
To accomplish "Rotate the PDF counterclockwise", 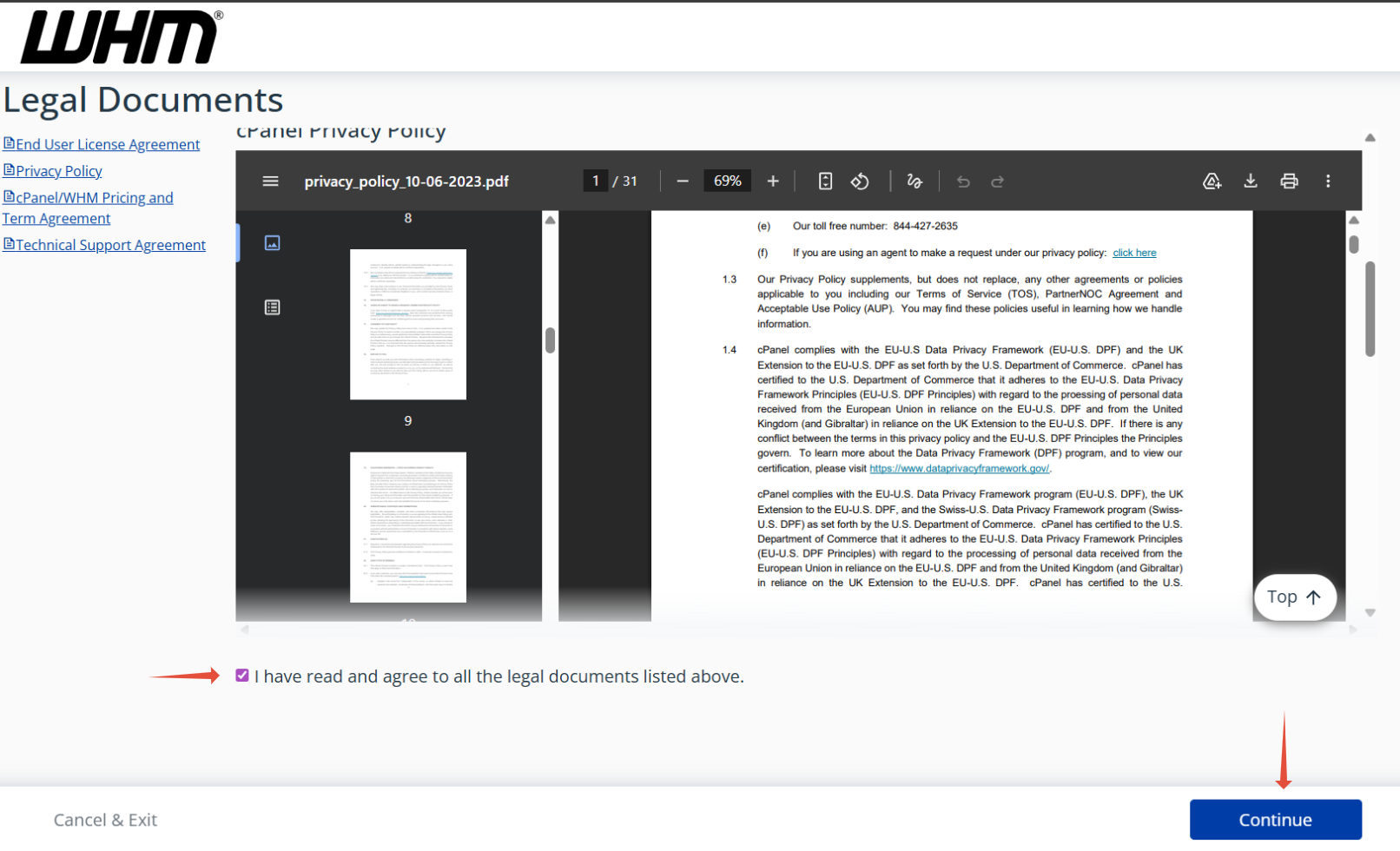I will coord(860,181).
